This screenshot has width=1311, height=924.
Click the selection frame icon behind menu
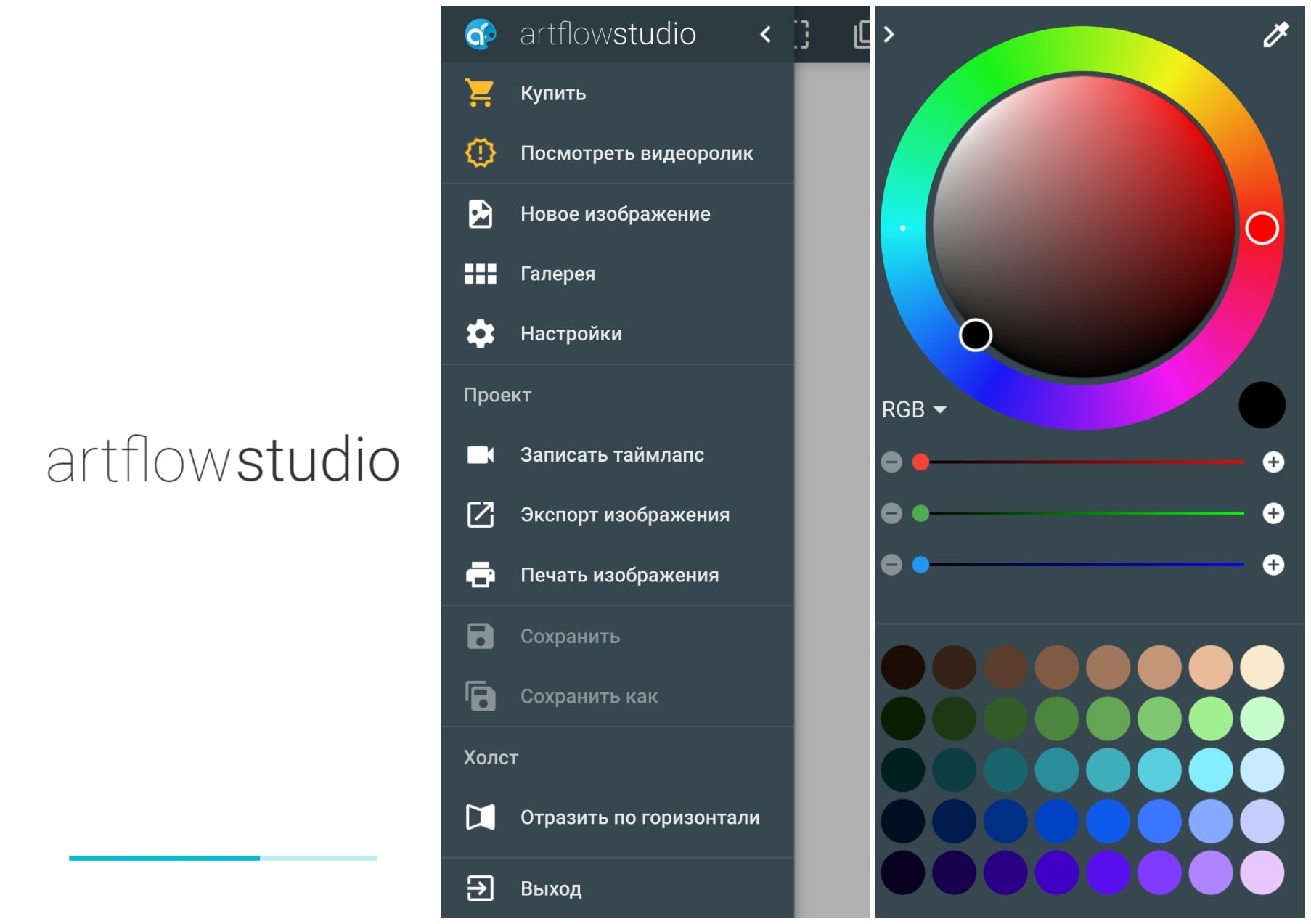click(801, 34)
